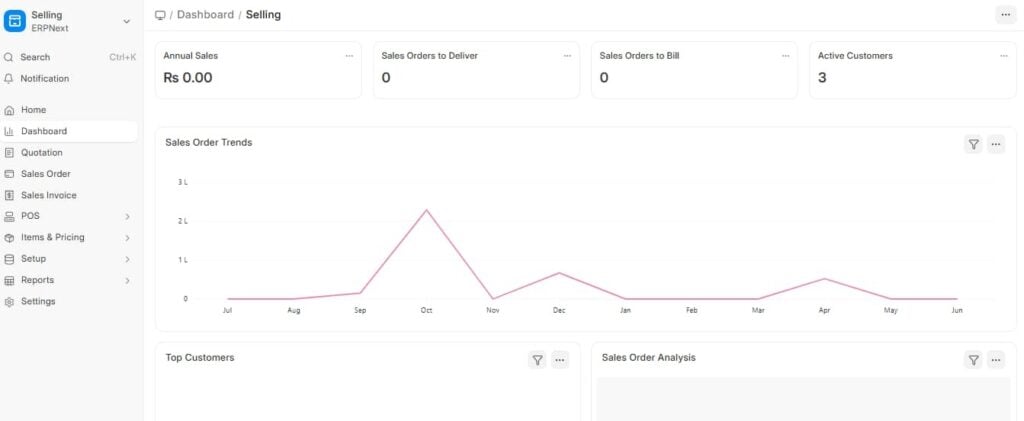Open options menu on Active Customers card
Screen dimensions: 1024x421
pyautogui.click(x=1003, y=56)
